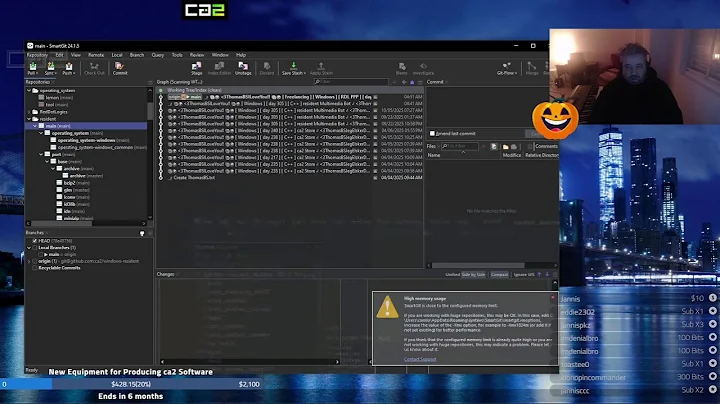Open the Help menu
The width and height of the screenshot is (720, 404).
pyautogui.click(x=241, y=55)
